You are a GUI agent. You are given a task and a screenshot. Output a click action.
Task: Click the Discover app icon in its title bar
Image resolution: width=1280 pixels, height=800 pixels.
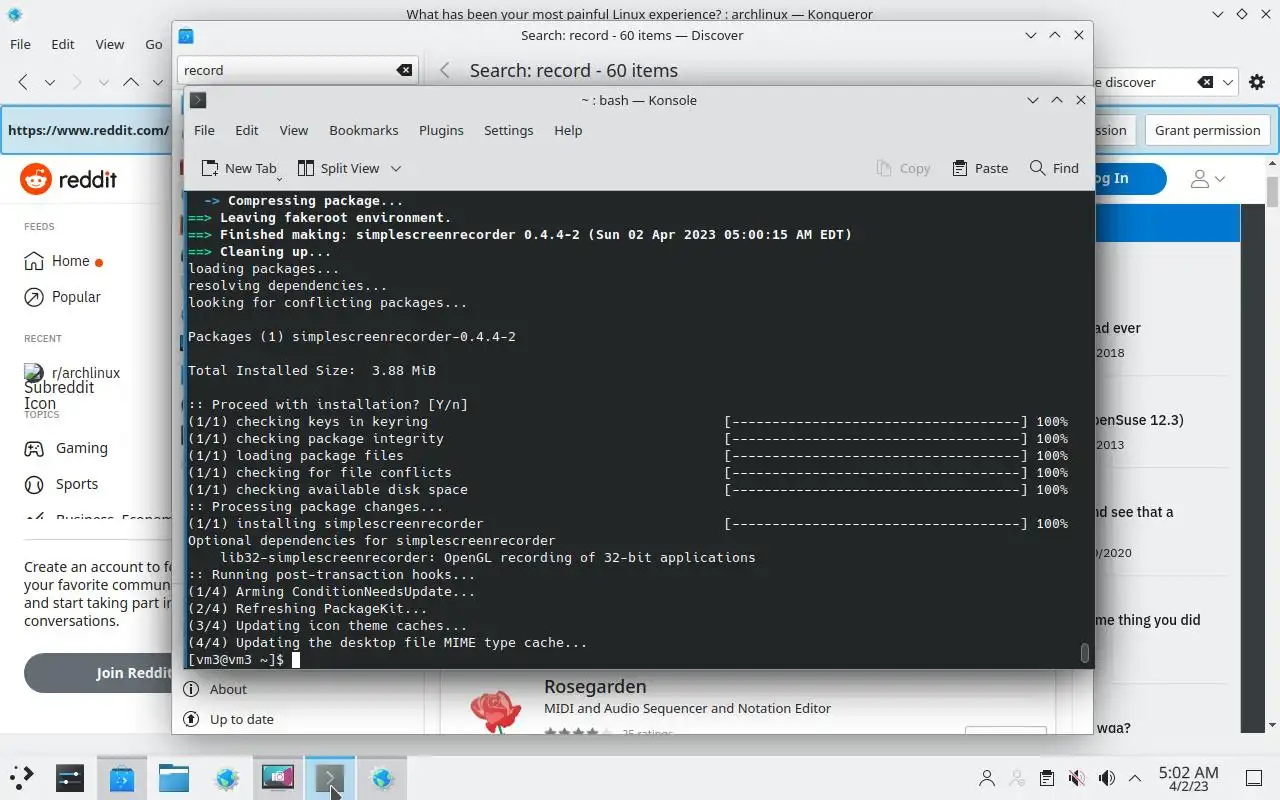tap(186, 35)
